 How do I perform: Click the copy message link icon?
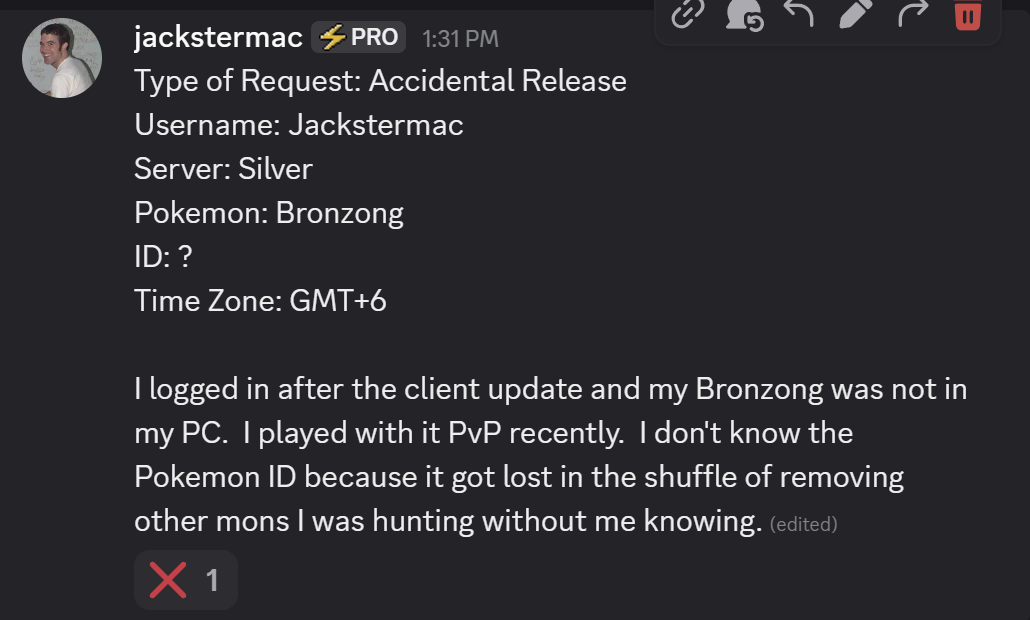687,13
